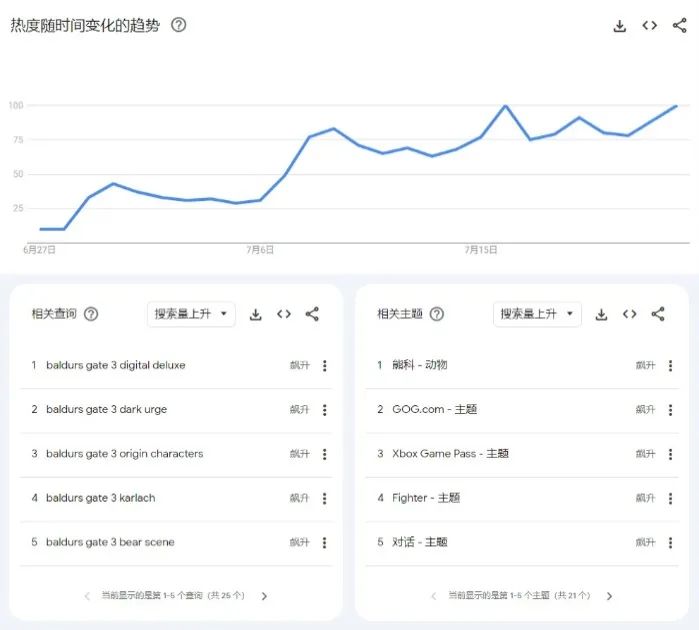Open query baldurs gate 3 digital deluxe
699x630 pixels.
pos(115,365)
